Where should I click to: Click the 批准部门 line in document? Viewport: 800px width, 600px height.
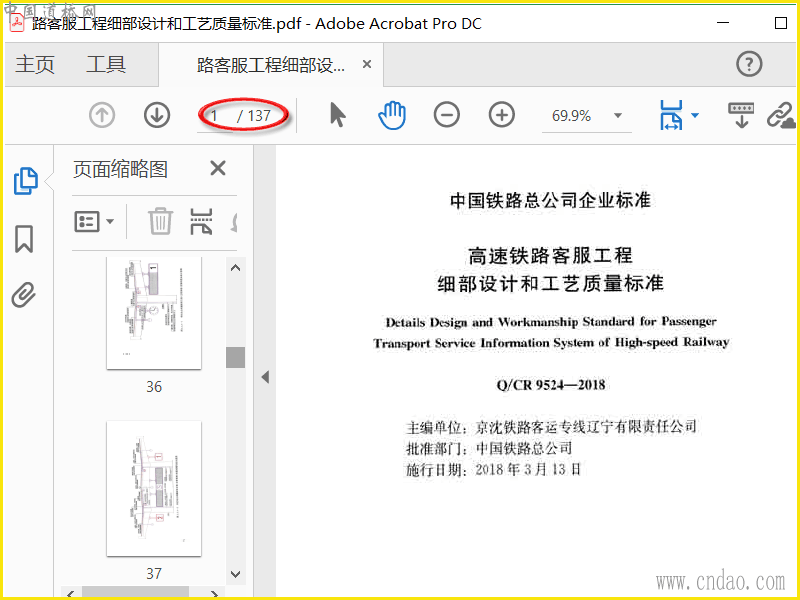point(489,448)
